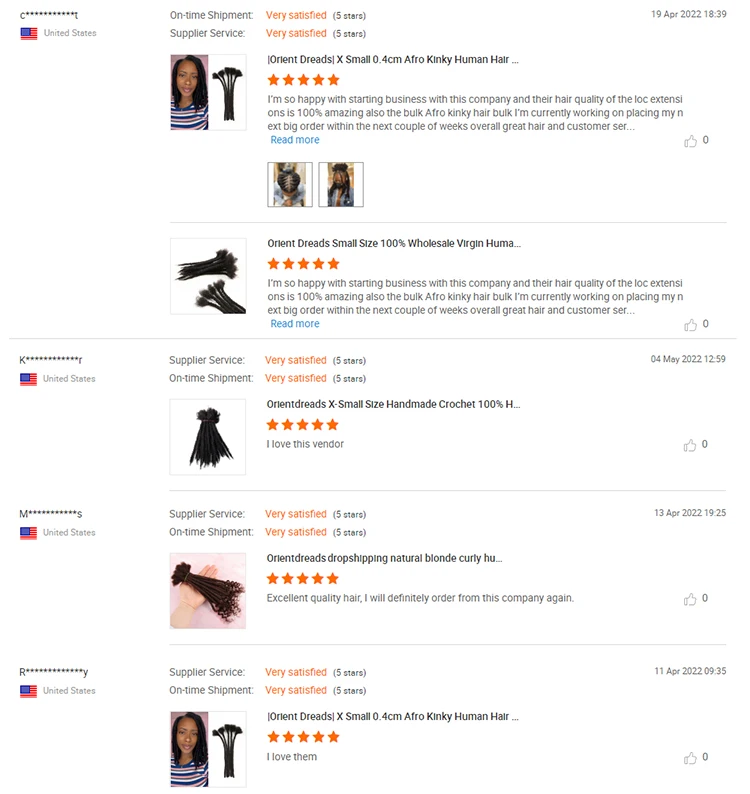Open the braided-scalp review photo thumbnail
This screenshot has height=794, width=750.
pos(290,184)
